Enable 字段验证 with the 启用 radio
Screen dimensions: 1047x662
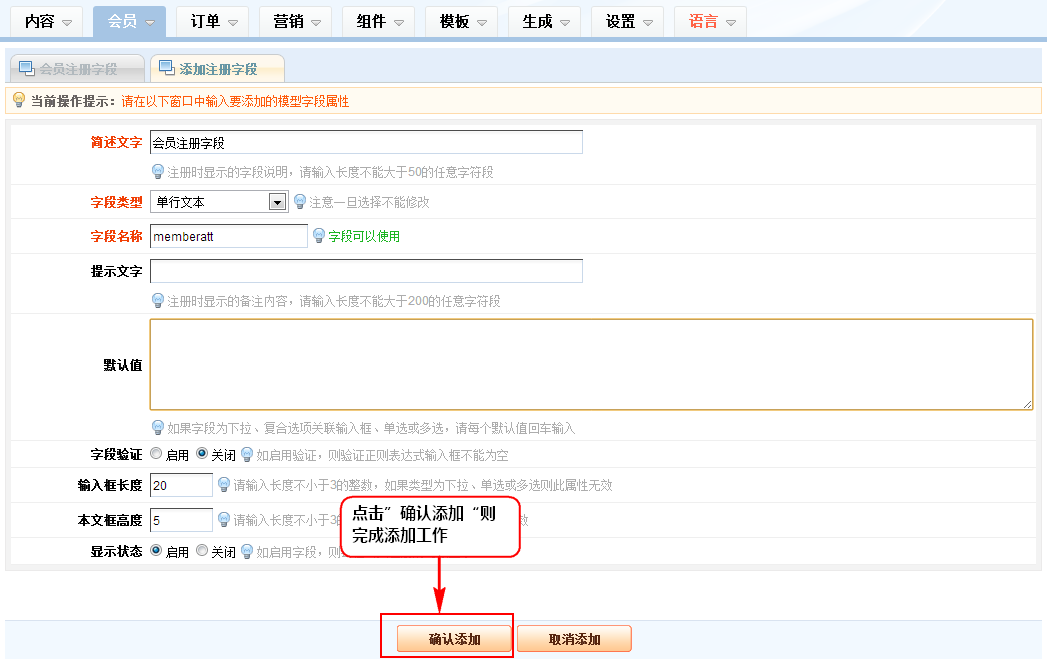[156, 453]
